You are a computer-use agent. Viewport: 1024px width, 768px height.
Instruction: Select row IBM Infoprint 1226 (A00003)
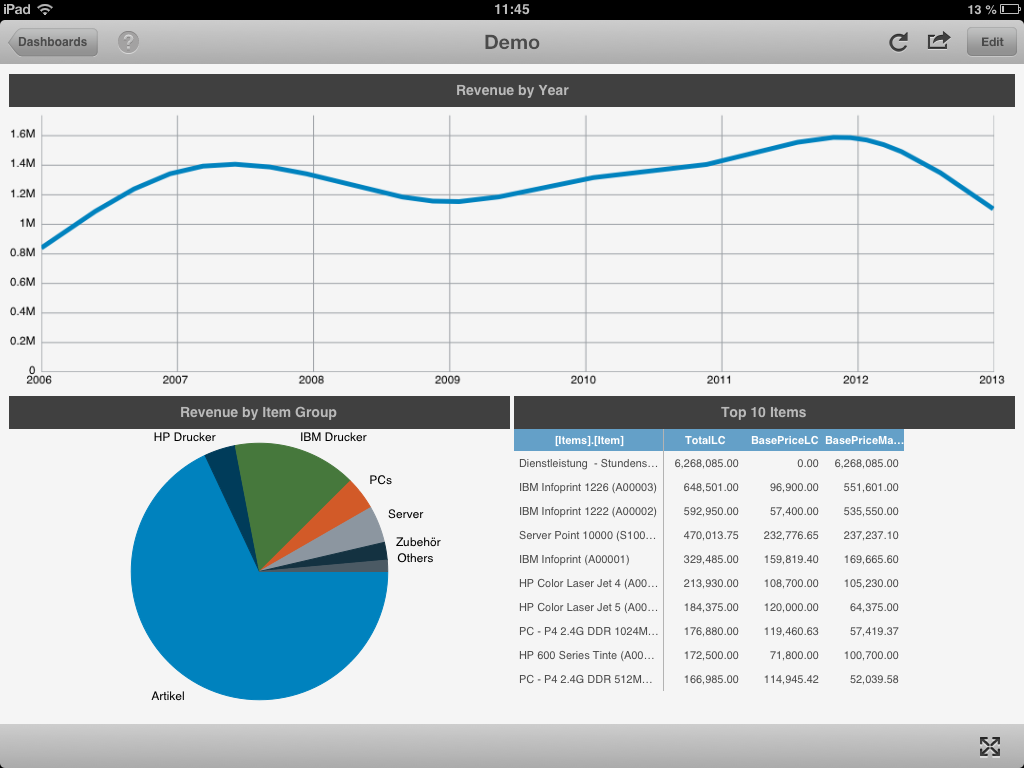709,487
